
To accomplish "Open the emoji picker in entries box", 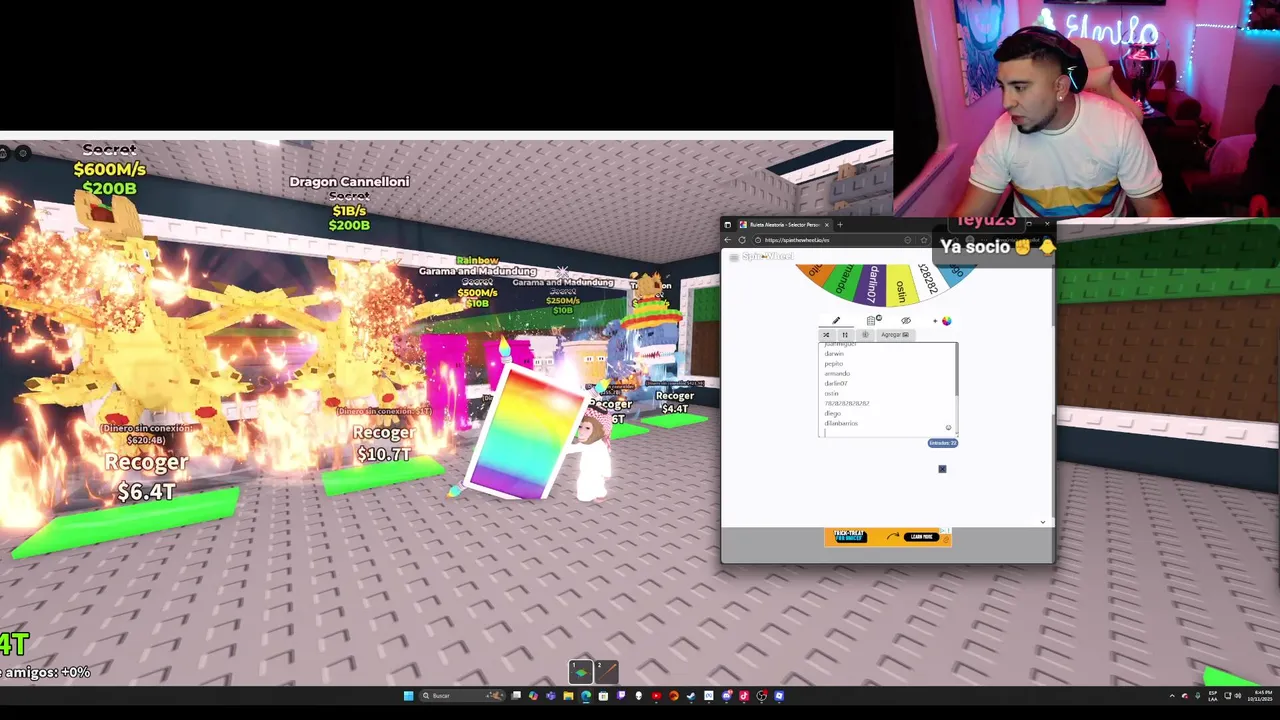I will coord(948,428).
